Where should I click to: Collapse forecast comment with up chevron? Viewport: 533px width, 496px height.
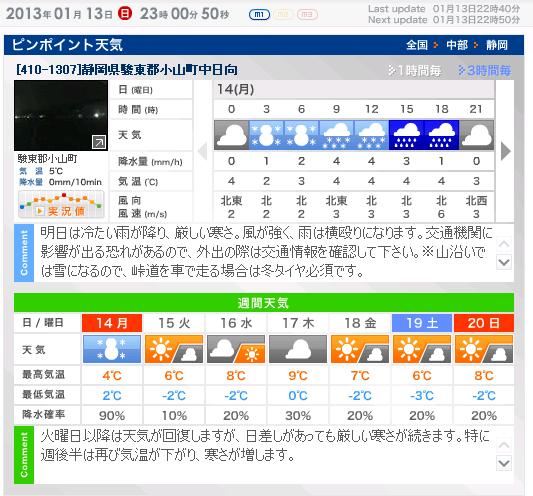pos(504,244)
